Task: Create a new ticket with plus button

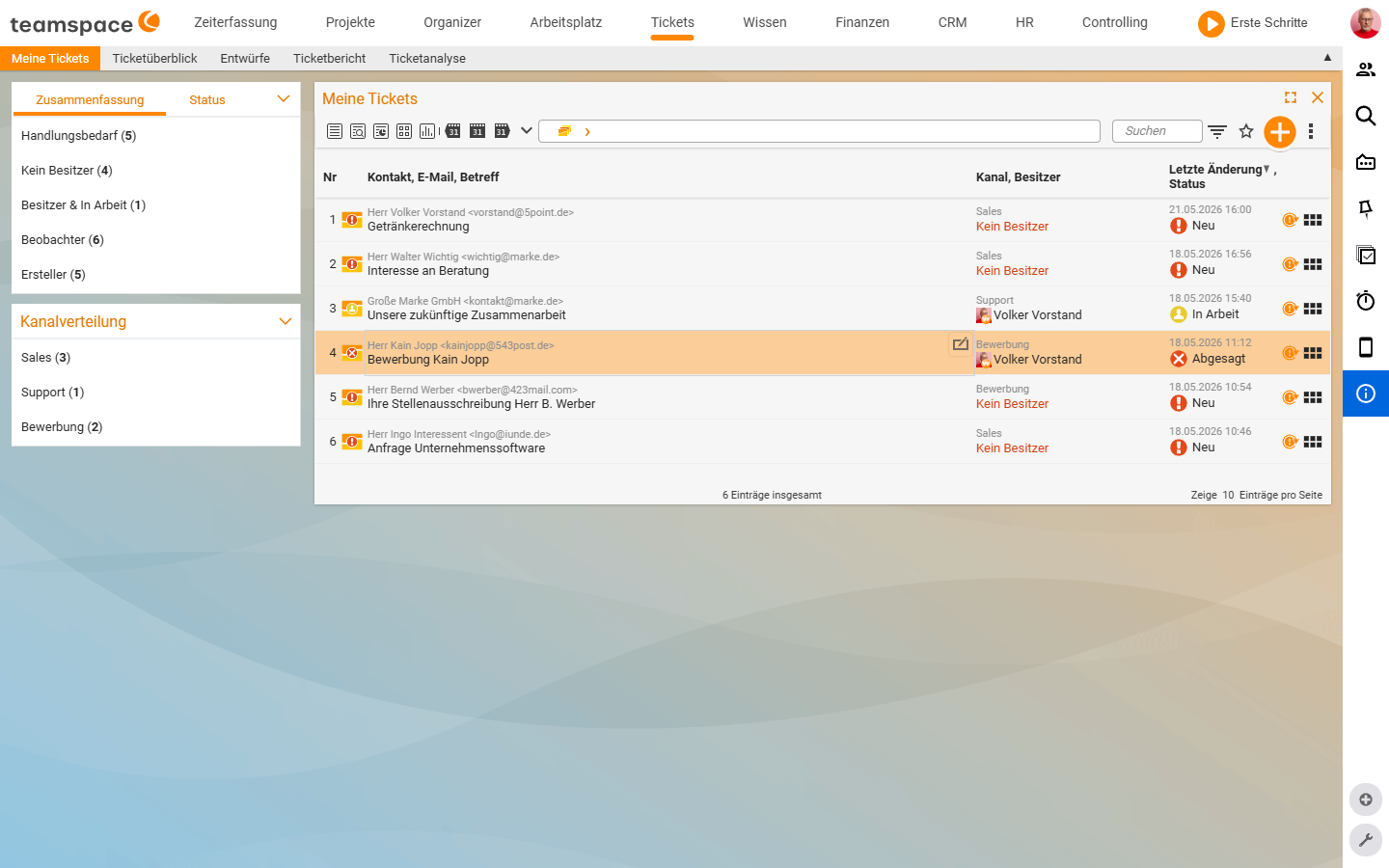Action: [x=1280, y=132]
